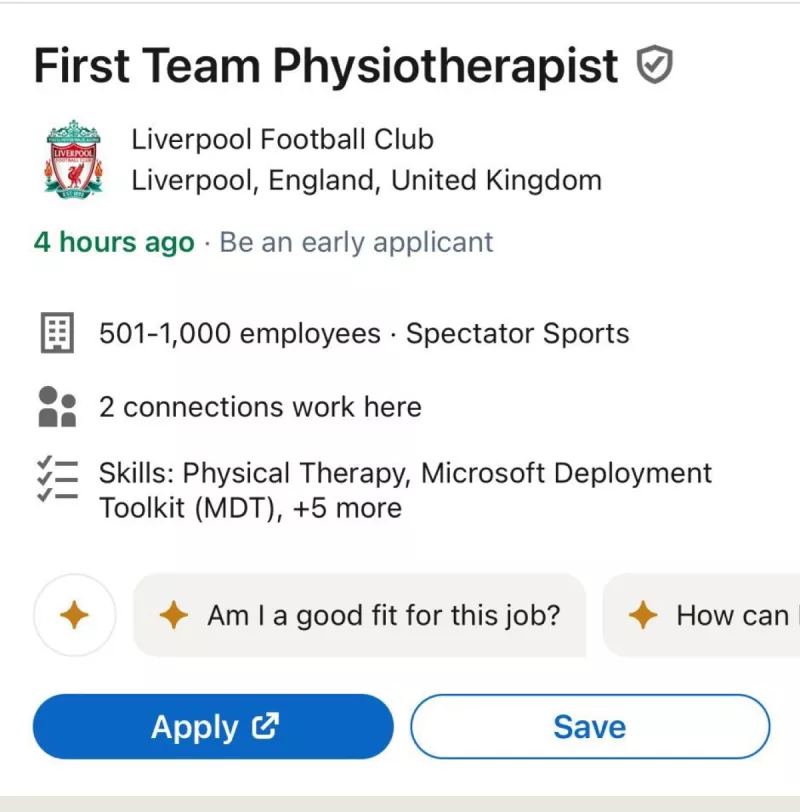Expand the '+5 more' skills

(x=347, y=508)
